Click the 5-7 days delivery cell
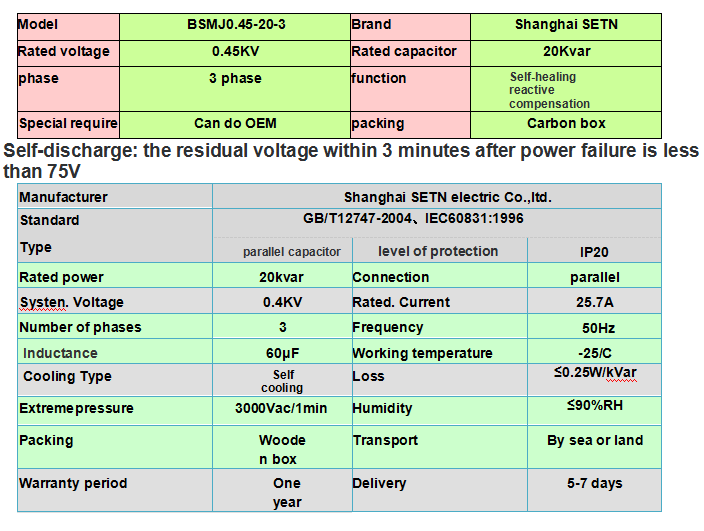 [x=594, y=483]
